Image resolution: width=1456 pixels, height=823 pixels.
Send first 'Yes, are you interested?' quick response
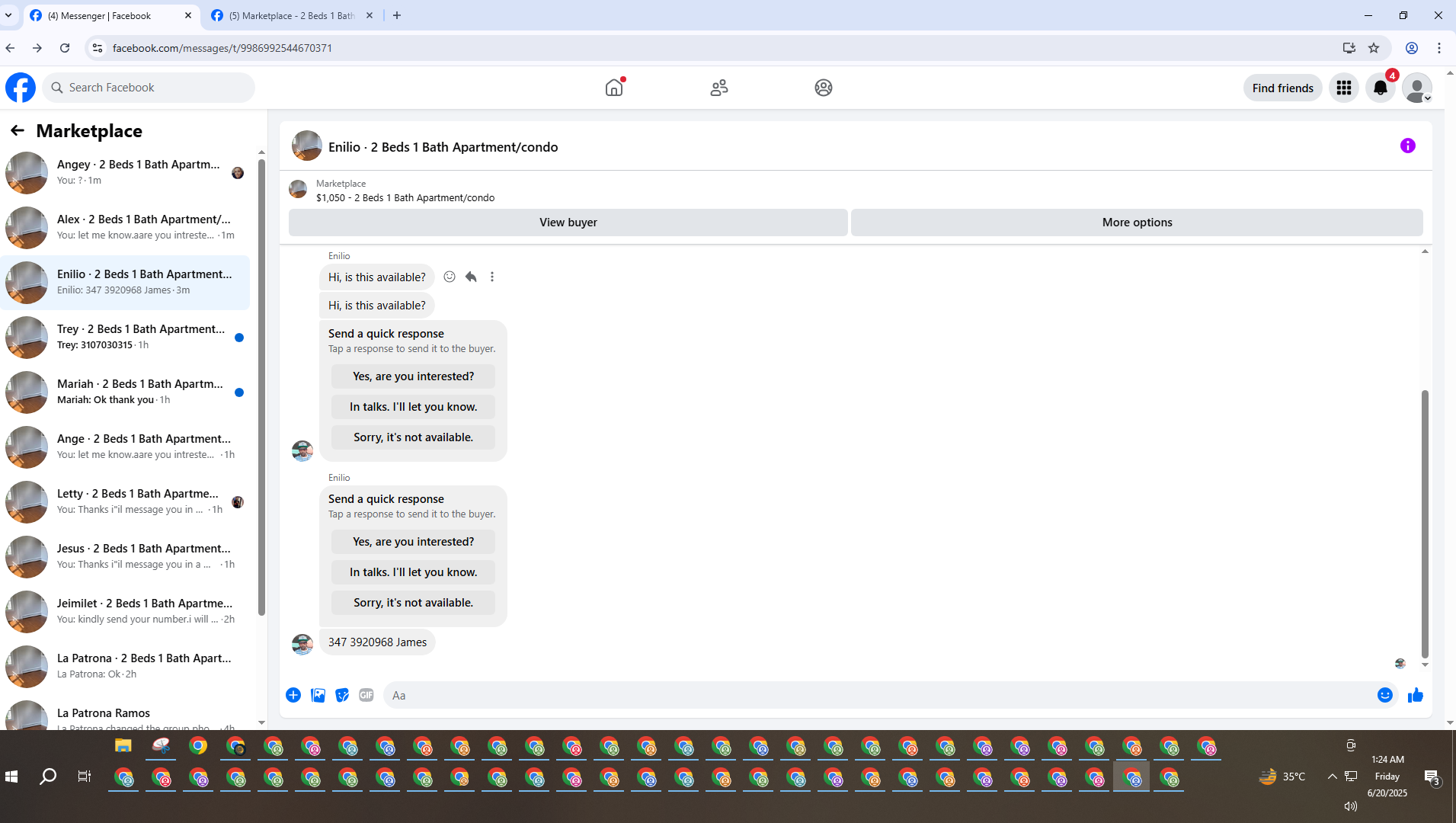point(413,376)
